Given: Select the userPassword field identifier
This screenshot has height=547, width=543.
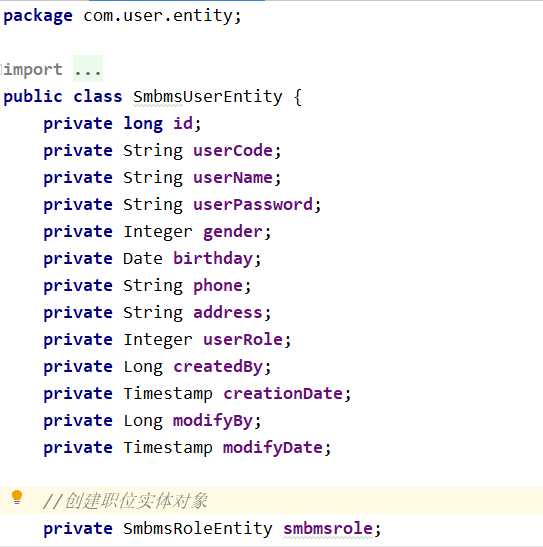Looking at the screenshot, I should tap(253, 205).
